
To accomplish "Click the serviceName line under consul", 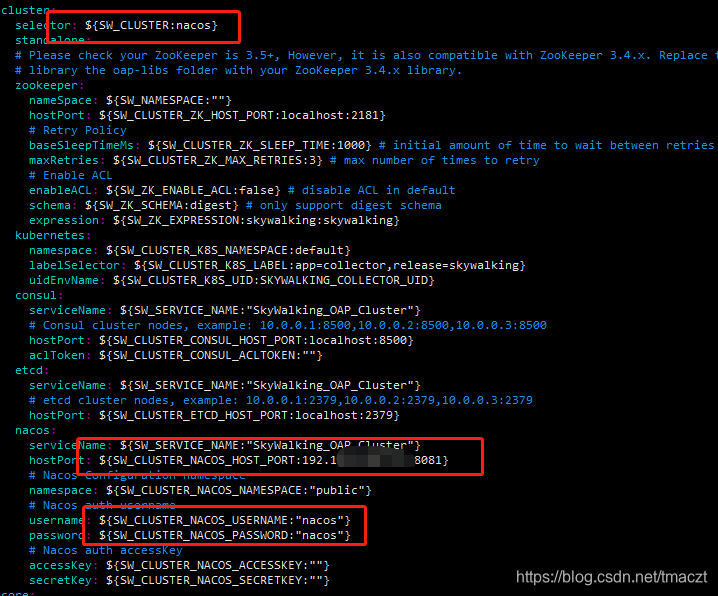I will (x=225, y=310).
